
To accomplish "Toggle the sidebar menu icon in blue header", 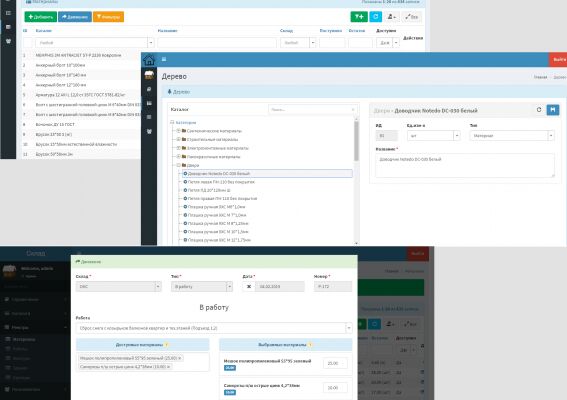I will pyautogui.click(x=164, y=59).
